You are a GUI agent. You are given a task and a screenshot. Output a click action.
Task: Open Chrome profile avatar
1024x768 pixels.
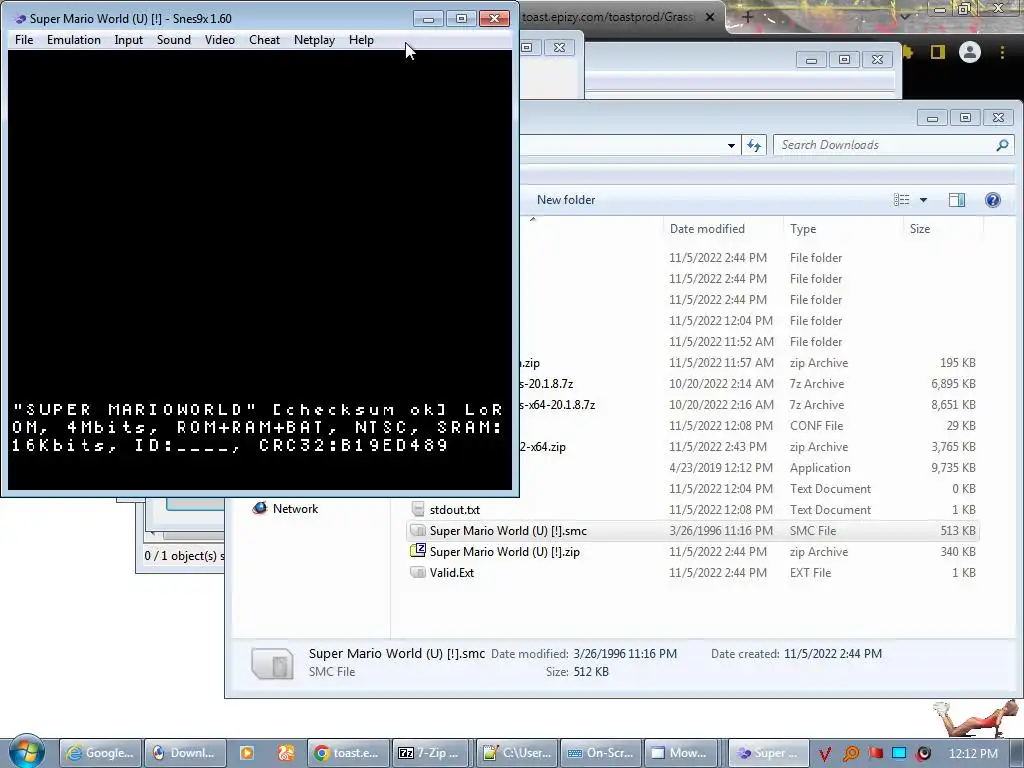(970, 52)
